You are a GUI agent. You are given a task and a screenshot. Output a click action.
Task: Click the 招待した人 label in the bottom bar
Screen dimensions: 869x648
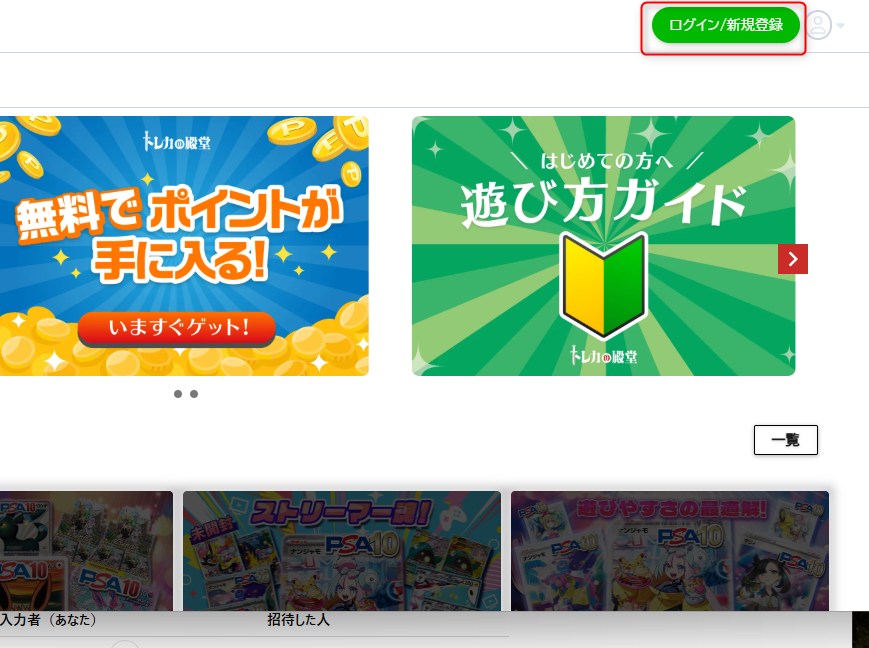tap(298, 620)
